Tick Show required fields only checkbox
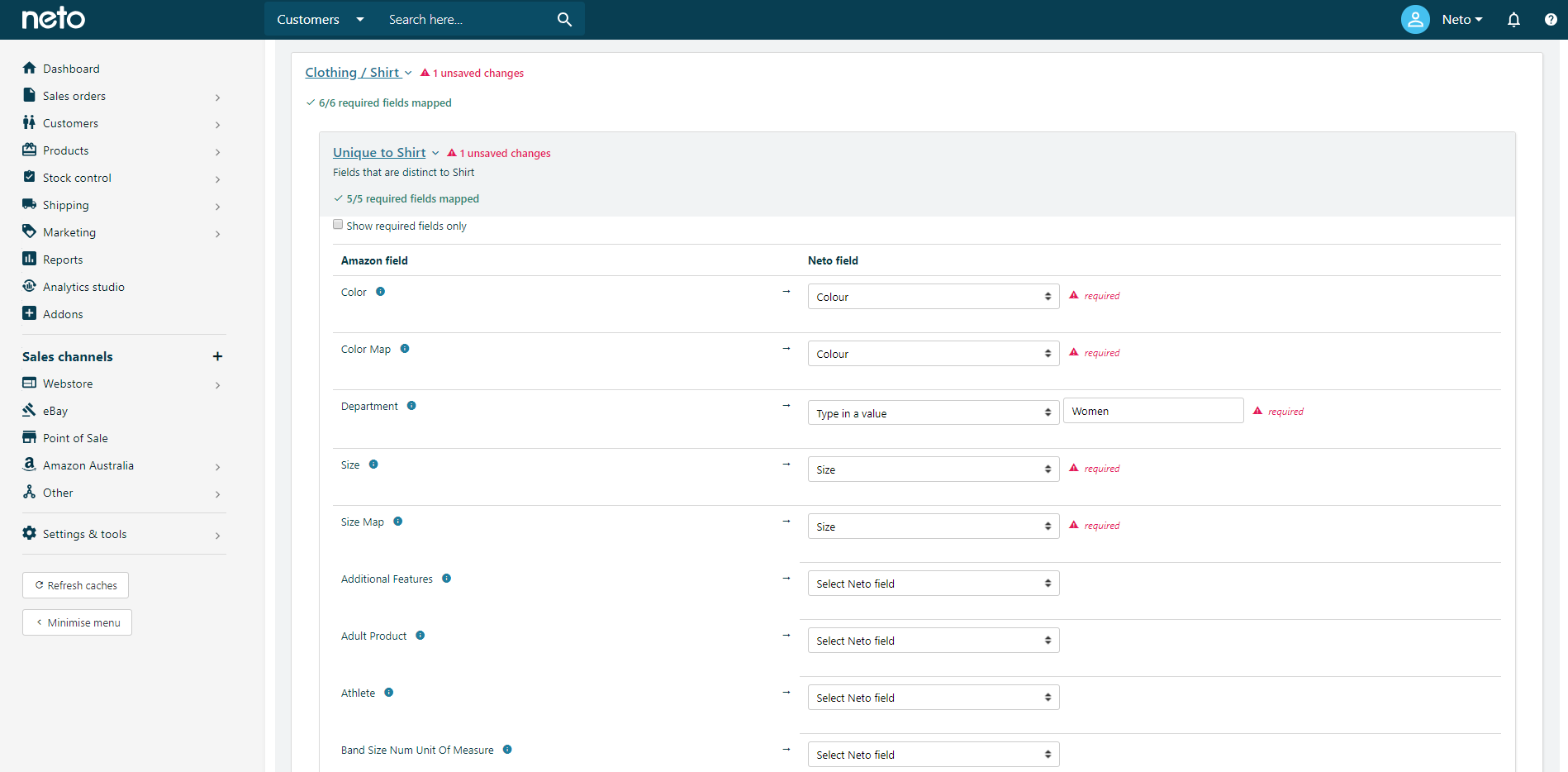The width and height of the screenshot is (1568, 772). click(x=338, y=225)
